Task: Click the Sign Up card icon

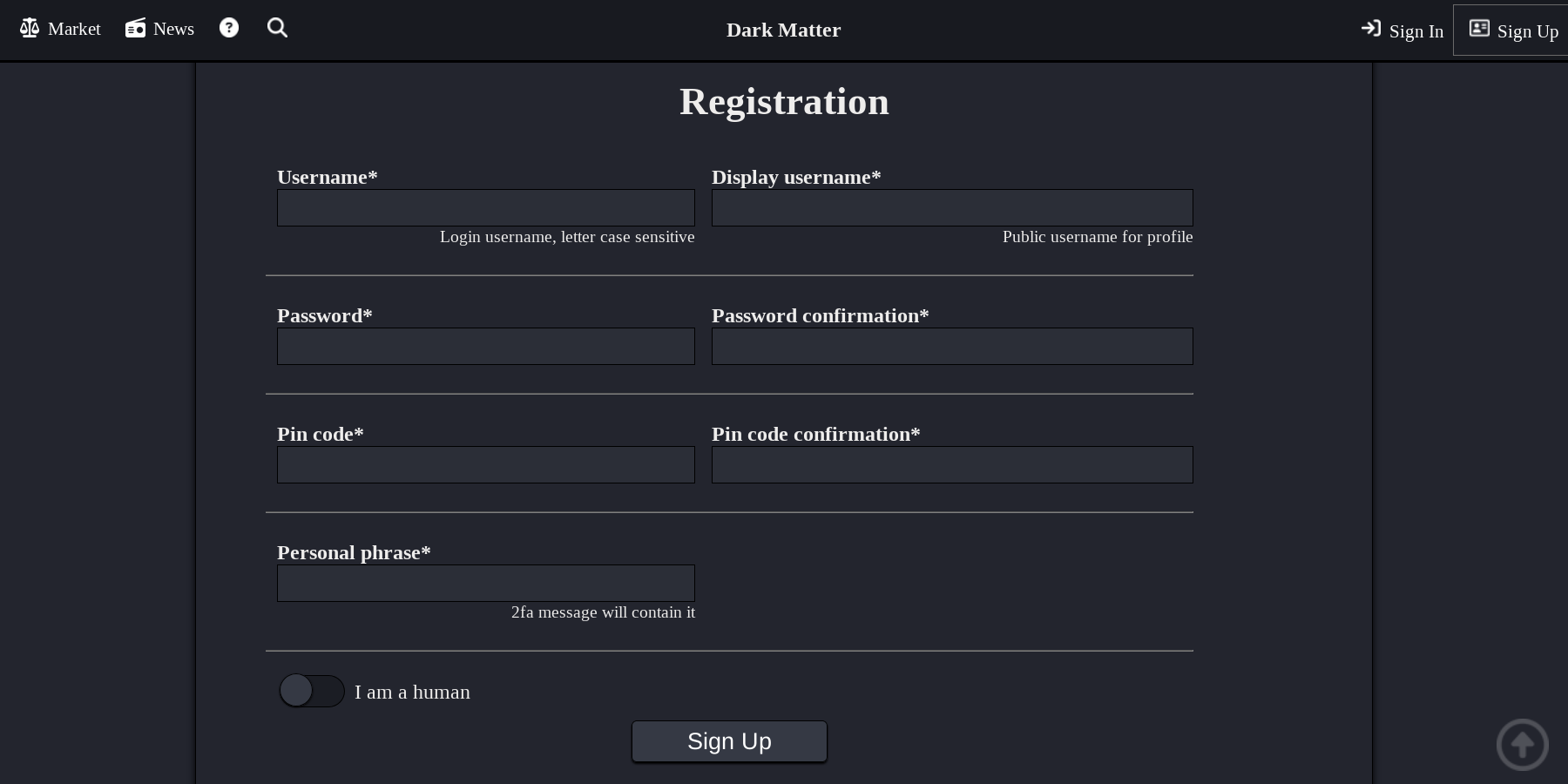Action: point(1479,28)
